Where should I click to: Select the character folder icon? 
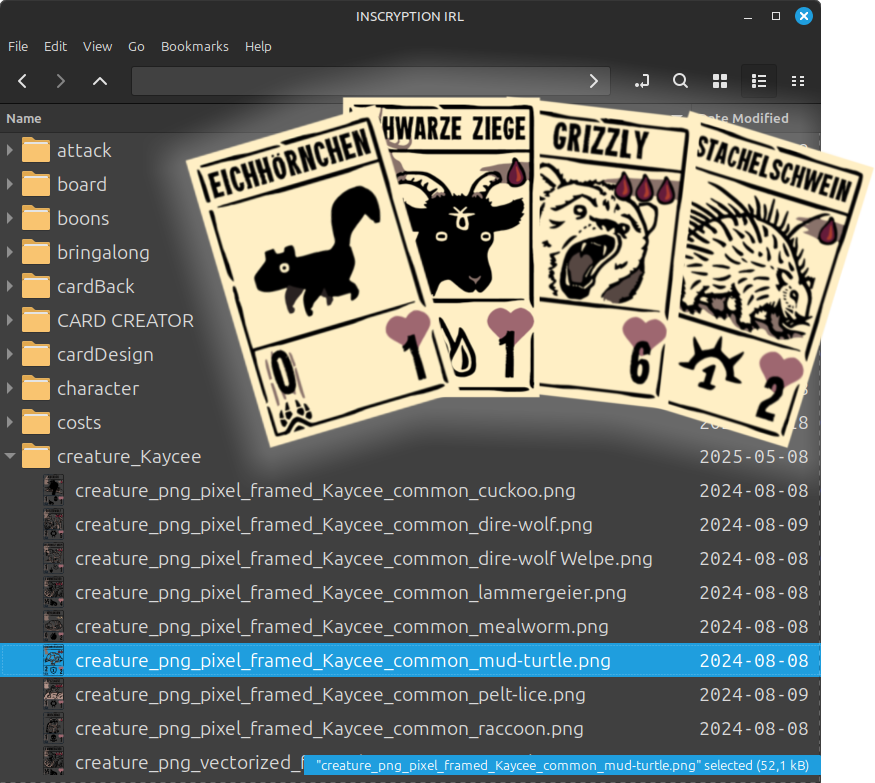pyautogui.click(x=36, y=388)
